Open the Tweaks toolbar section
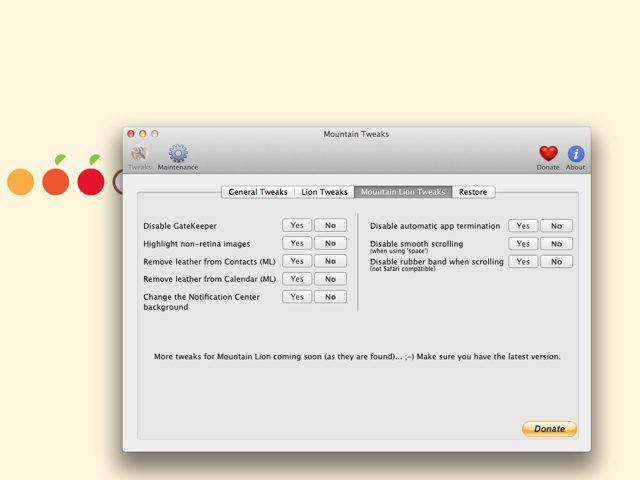Image resolution: width=640 pixels, height=480 pixels. [x=139, y=158]
